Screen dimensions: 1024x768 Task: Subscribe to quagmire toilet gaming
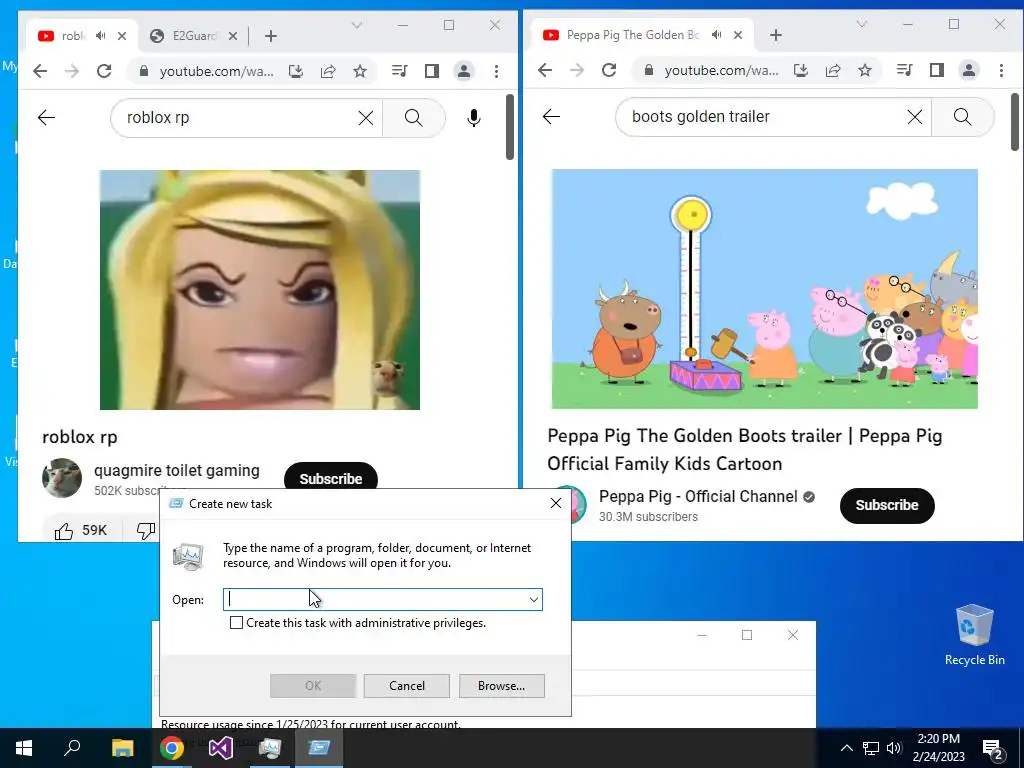click(x=330, y=478)
